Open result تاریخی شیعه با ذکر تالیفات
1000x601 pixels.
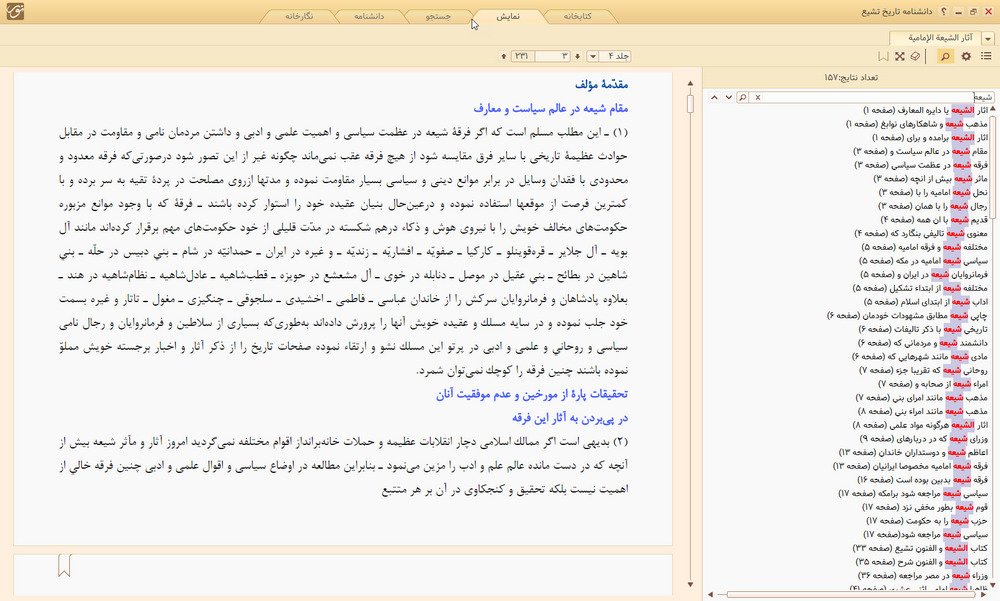[x=923, y=329]
